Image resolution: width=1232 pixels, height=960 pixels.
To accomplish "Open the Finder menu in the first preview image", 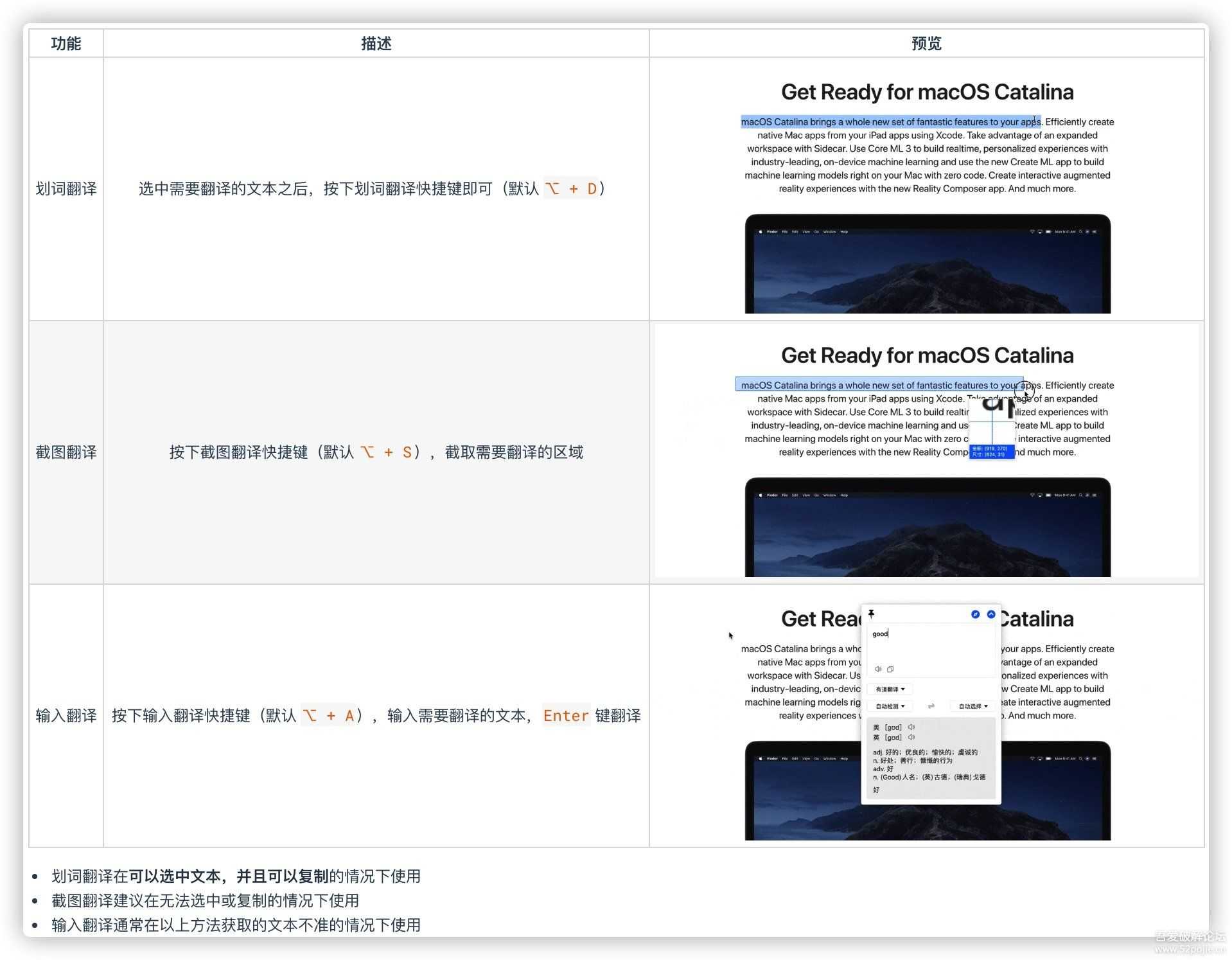I will (x=772, y=231).
